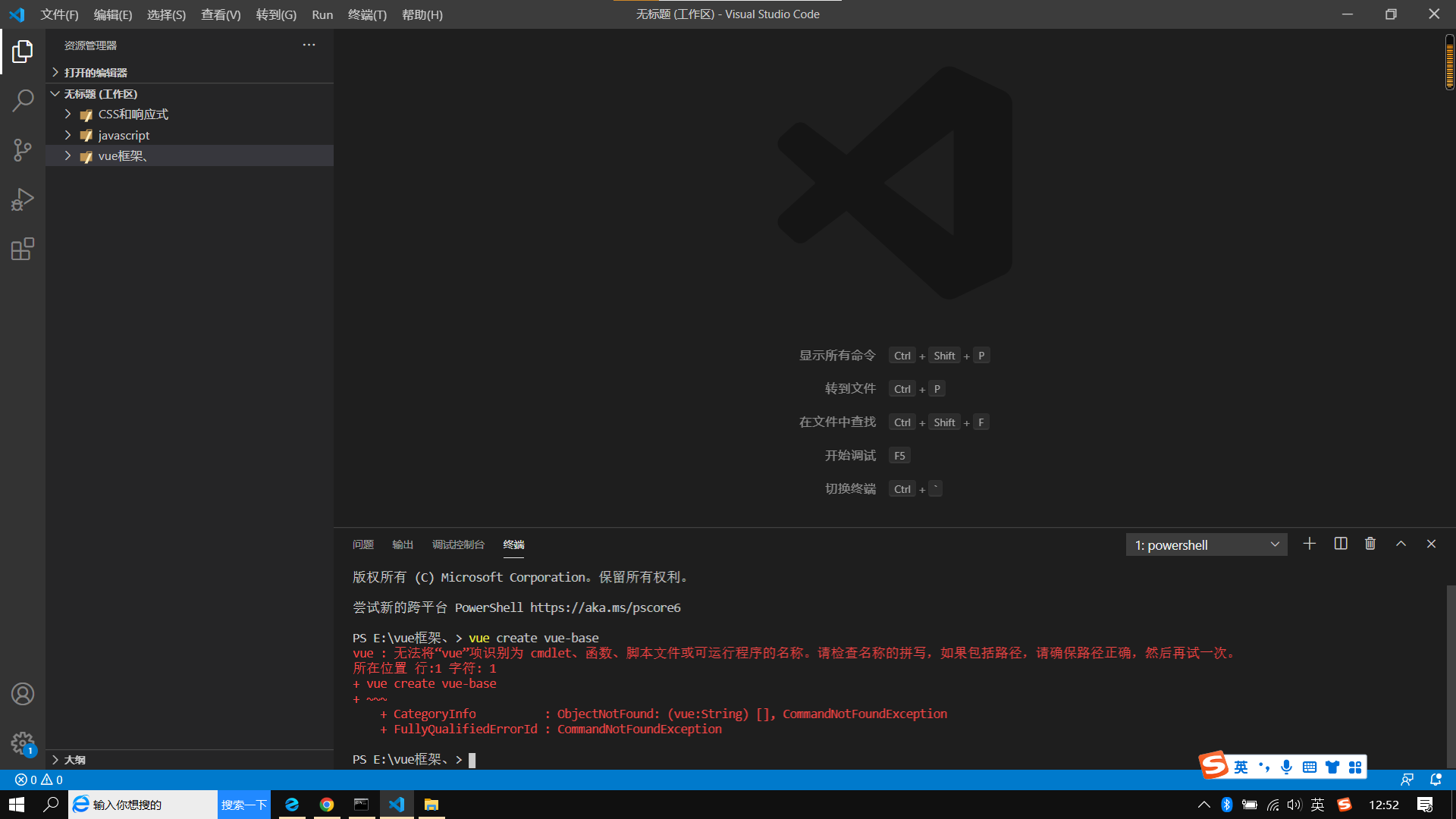Launch Edge browser from taskbar
This screenshot has height=819, width=1456.
point(292,805)
